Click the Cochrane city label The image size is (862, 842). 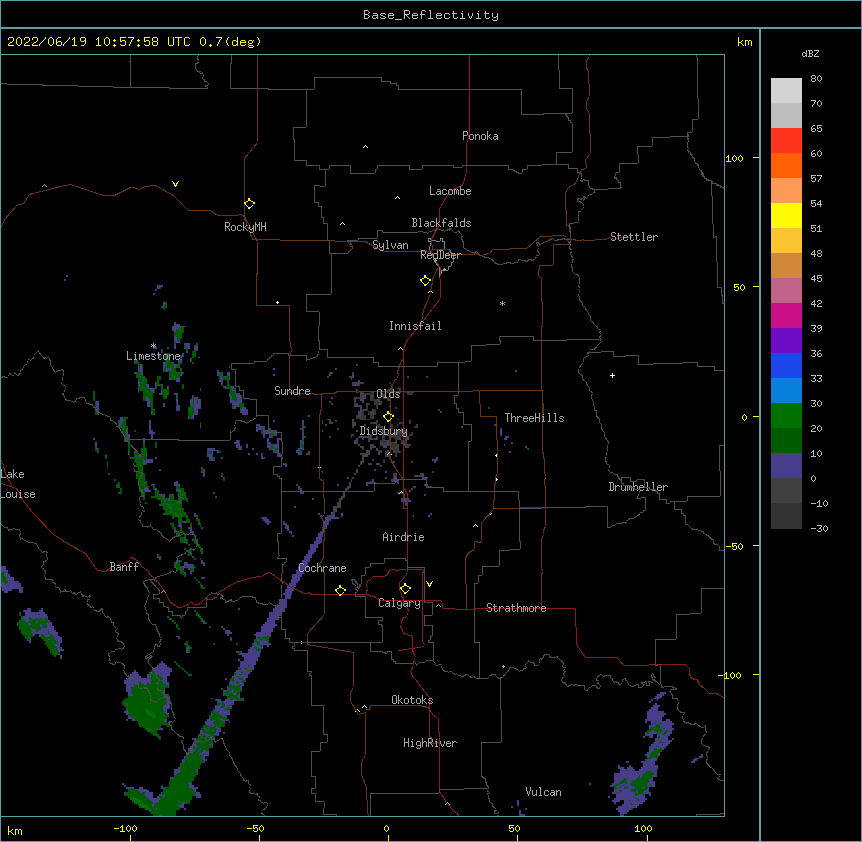pyautogui.click(x=322, y=568)
